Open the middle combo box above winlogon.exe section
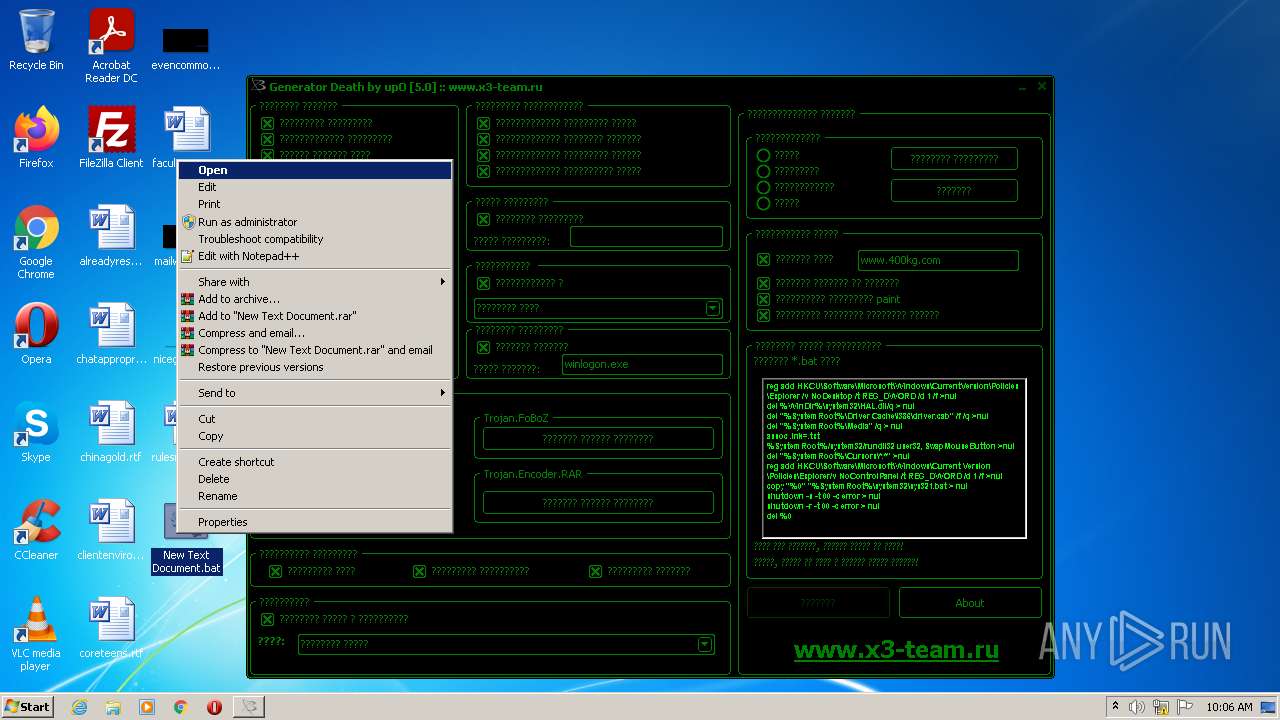 [598, 308]
